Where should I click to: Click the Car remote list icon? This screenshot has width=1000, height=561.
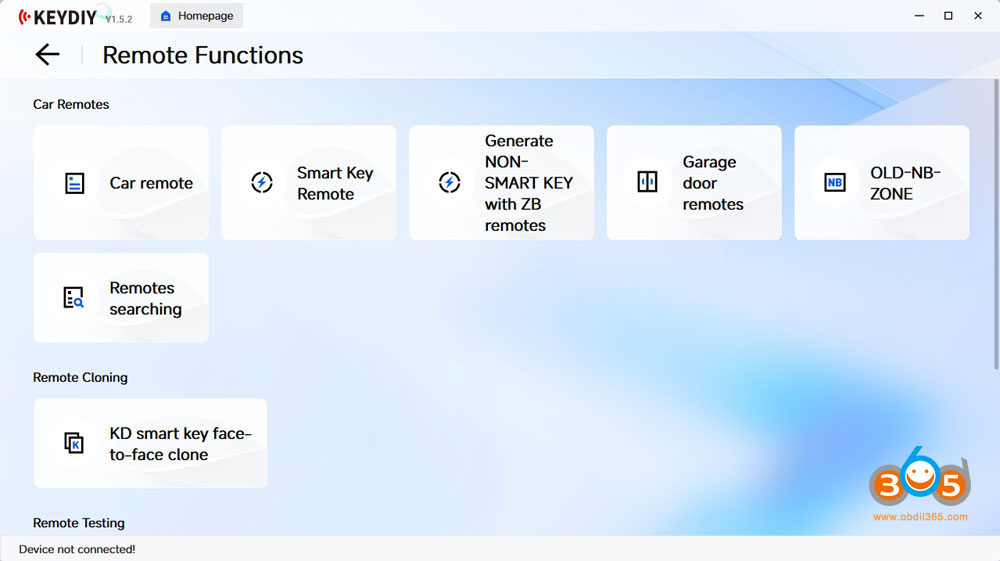pyautogui.click(x=74, y=183)
